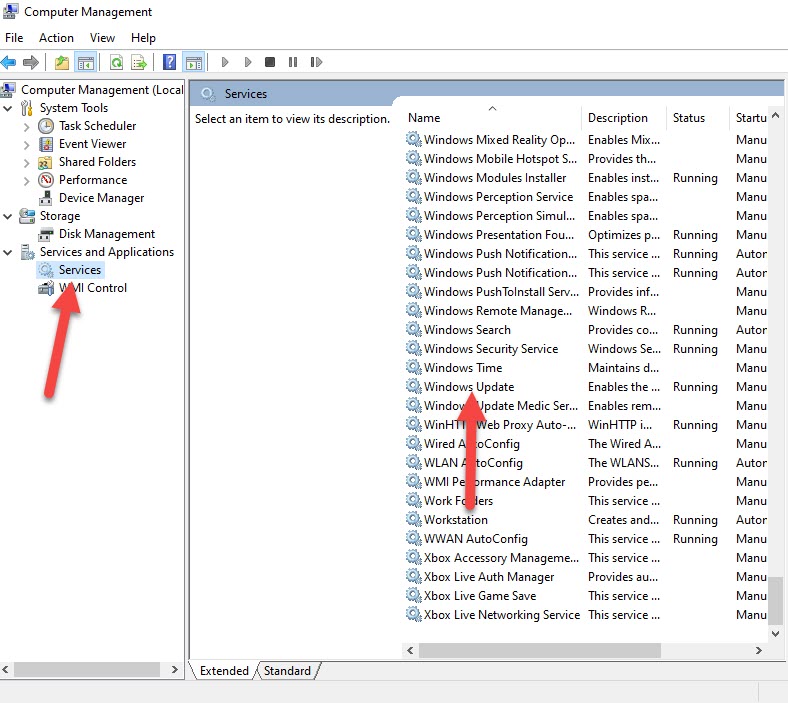Screen dimensions: 788x703
Task: Click the Refresh toolbar icon
Action: [116, 63]
